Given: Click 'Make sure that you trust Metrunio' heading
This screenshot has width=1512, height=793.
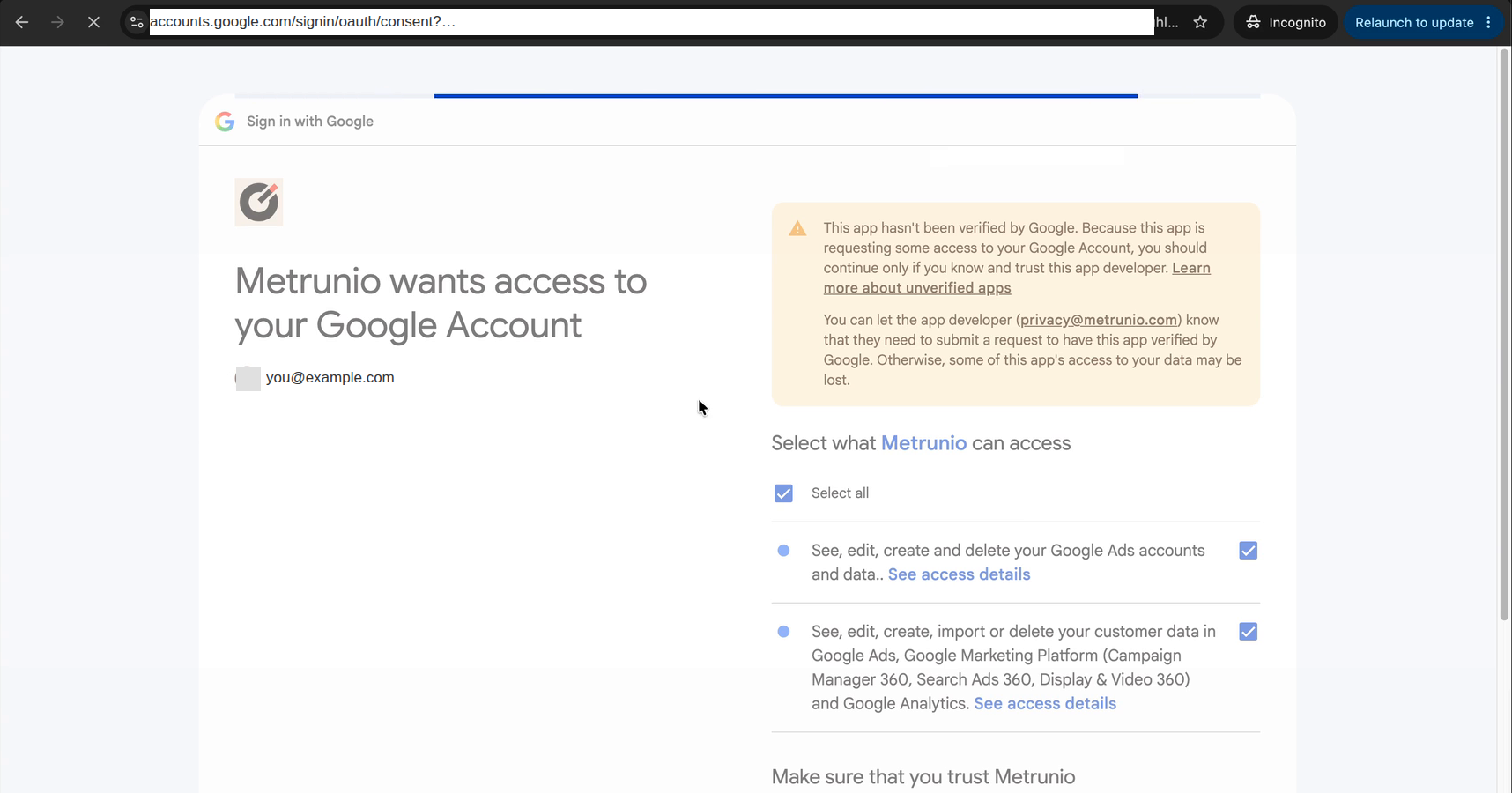Looking at the screenshot, I should tap(923, 776).
